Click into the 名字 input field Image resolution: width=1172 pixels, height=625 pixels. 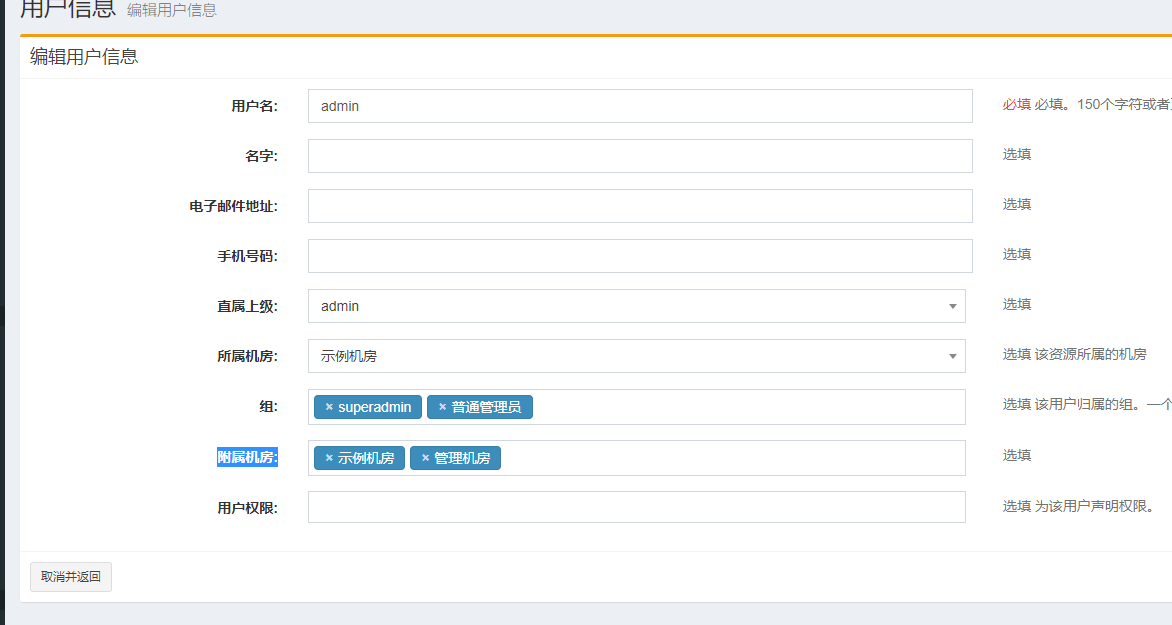click(640, 156)
